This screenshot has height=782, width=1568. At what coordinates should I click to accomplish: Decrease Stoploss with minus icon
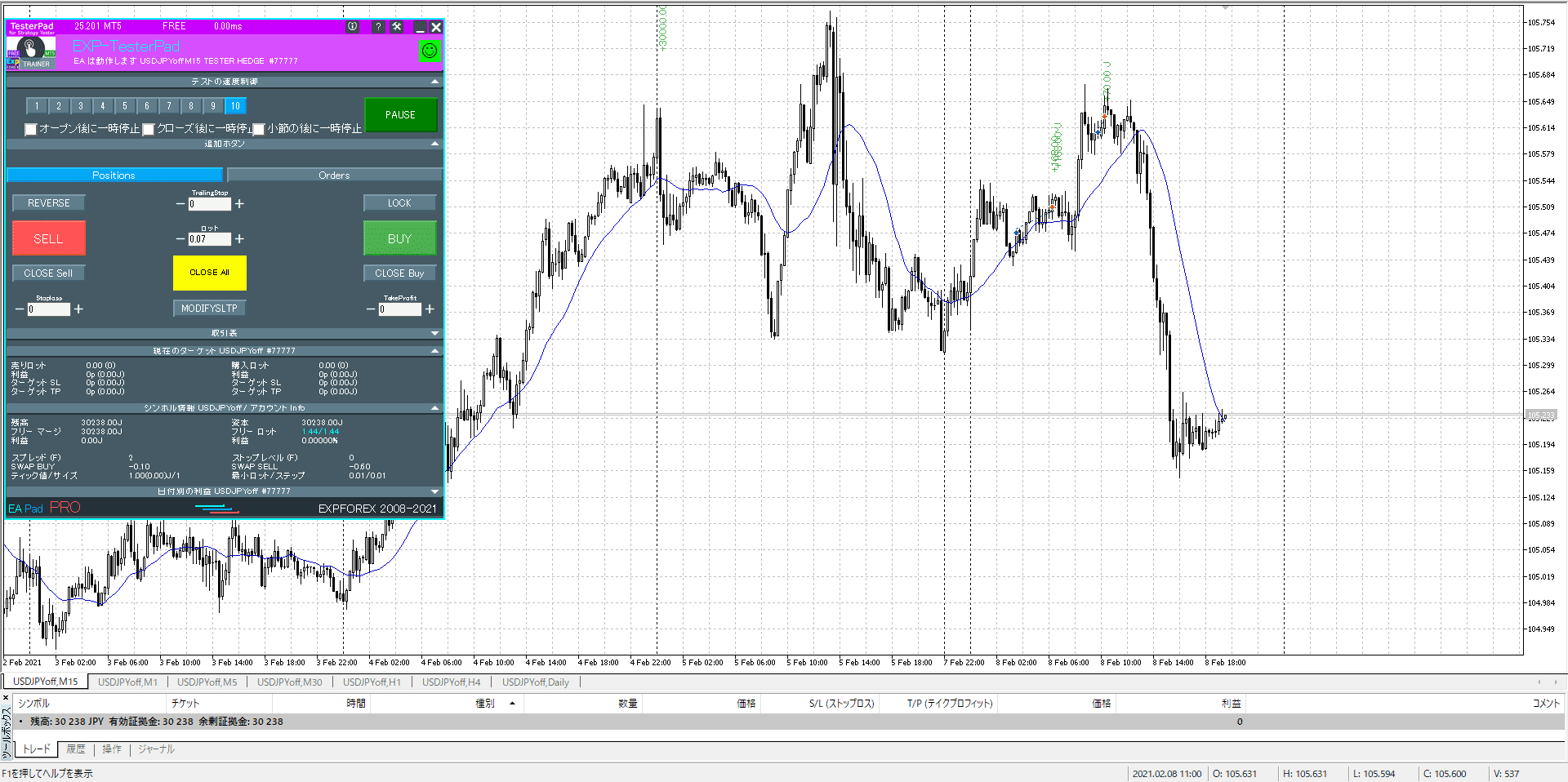pyautogui.click(x=20, y=309)
